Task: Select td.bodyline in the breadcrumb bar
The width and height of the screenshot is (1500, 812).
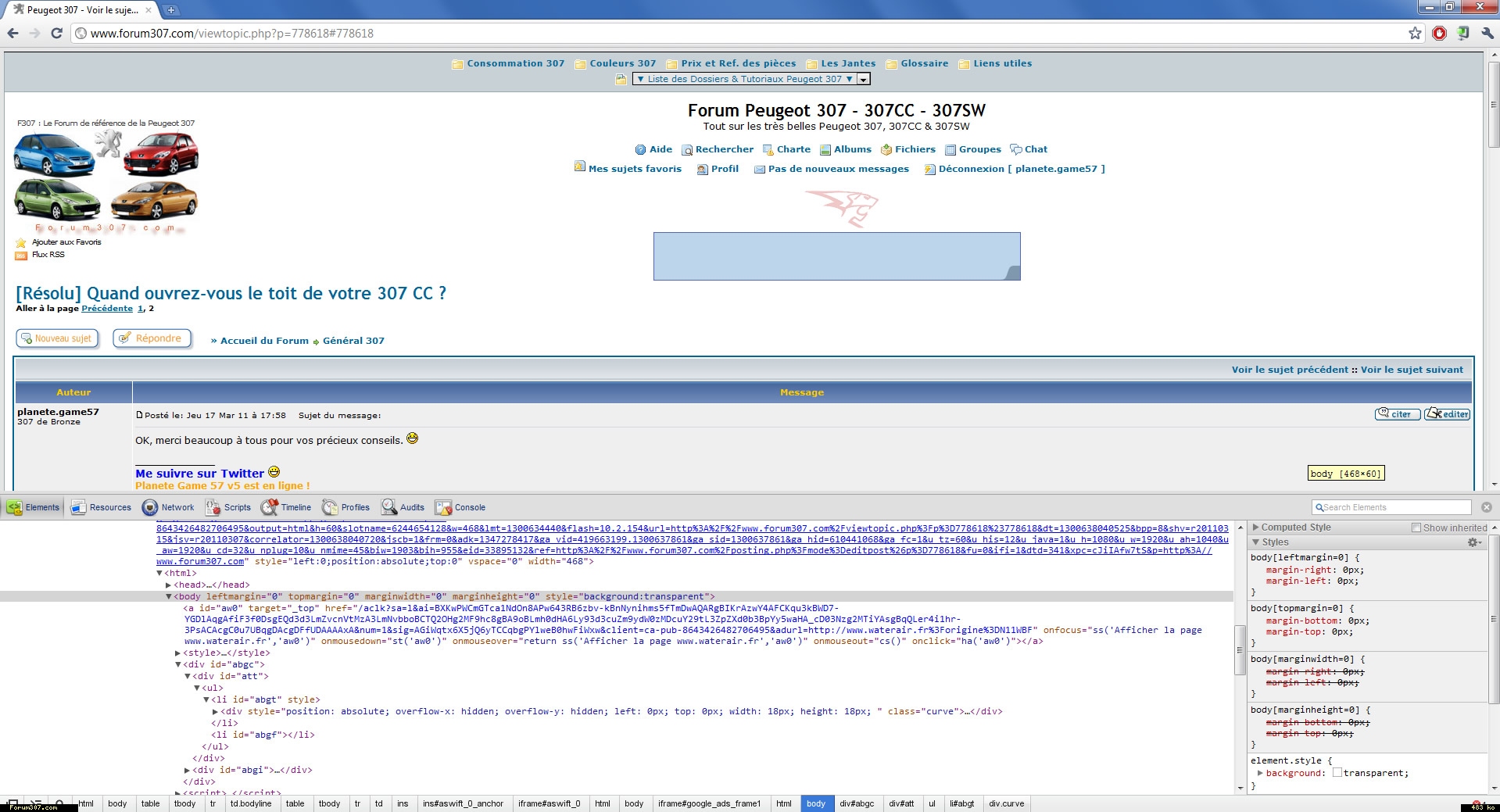Action: pos(251,803)
